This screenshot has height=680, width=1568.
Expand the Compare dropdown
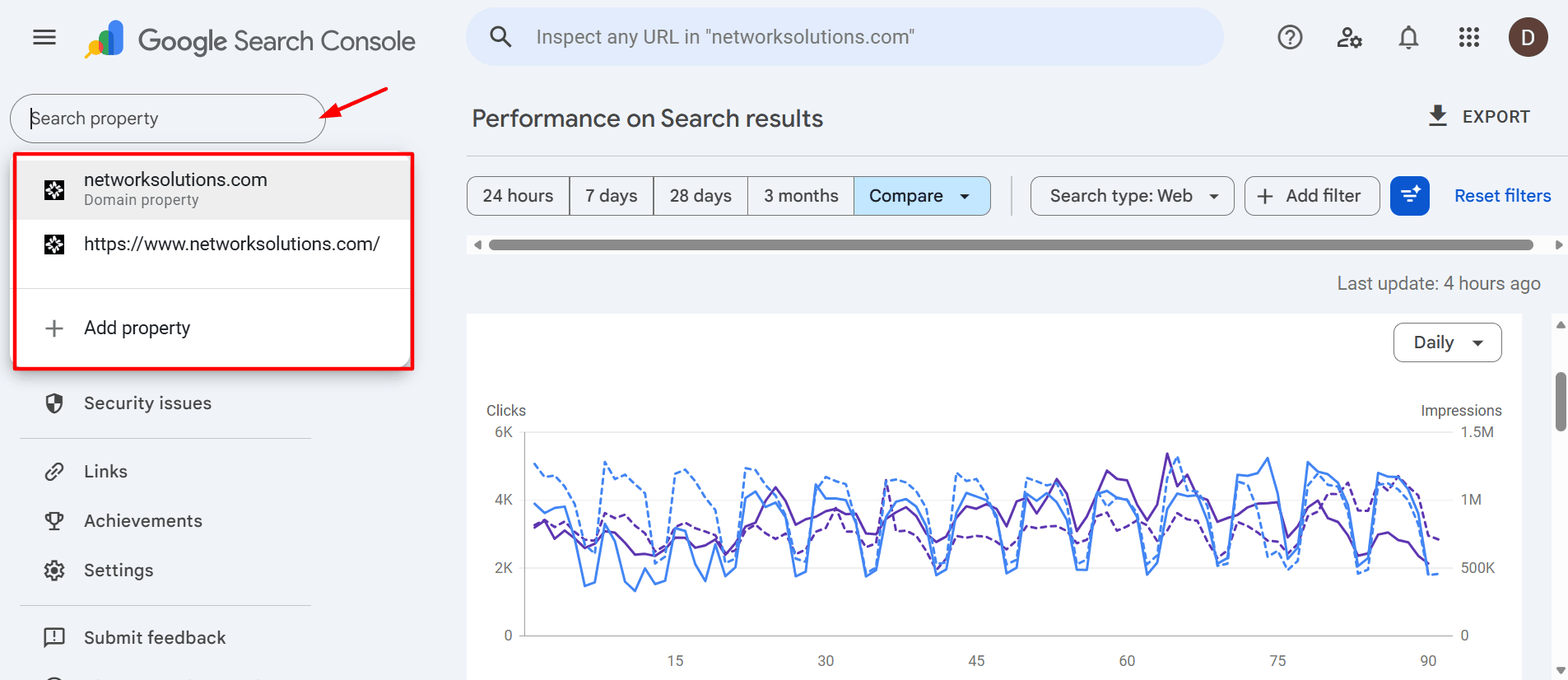921,196
